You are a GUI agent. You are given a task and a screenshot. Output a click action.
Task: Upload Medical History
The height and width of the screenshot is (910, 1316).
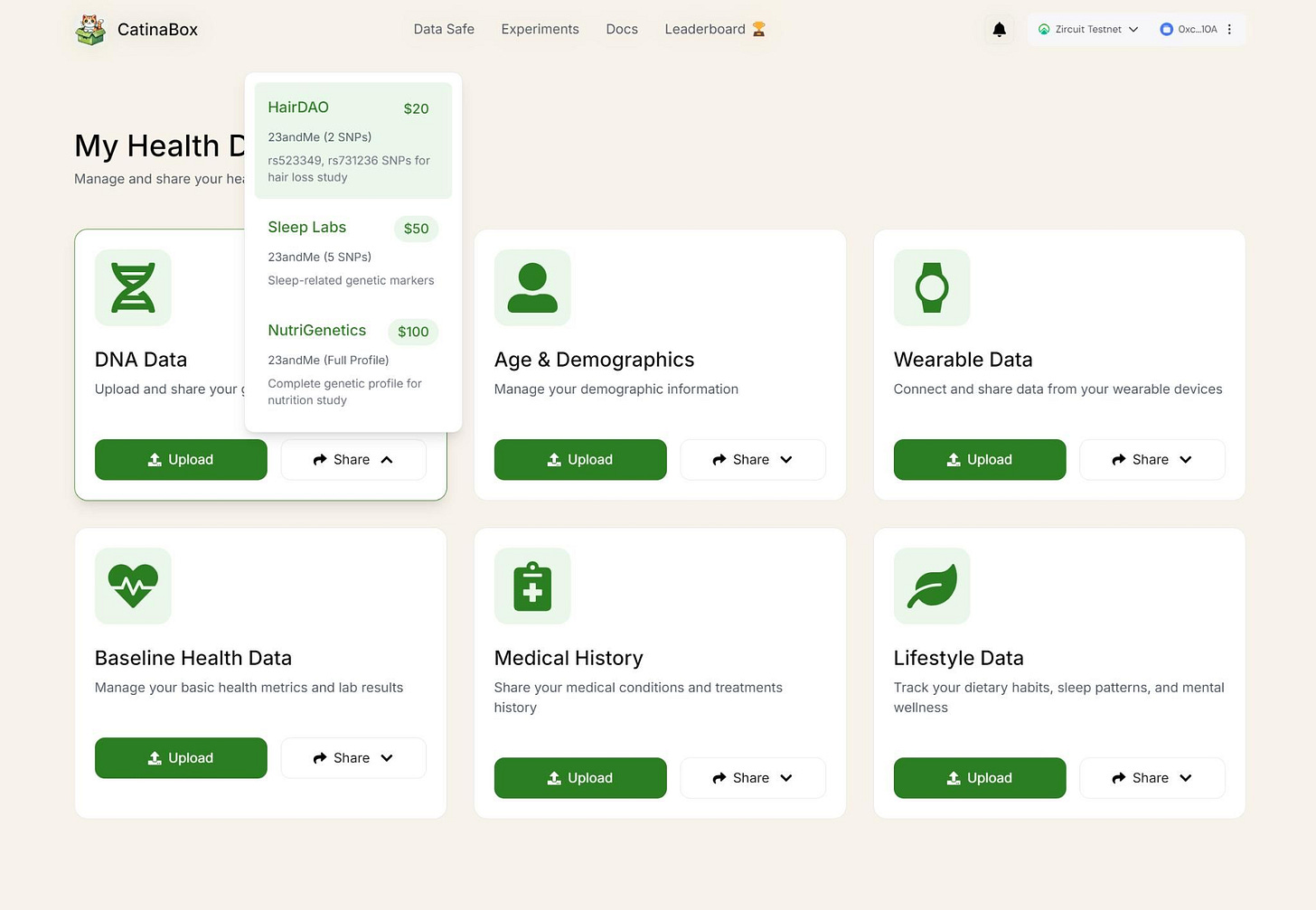[580, 778]
